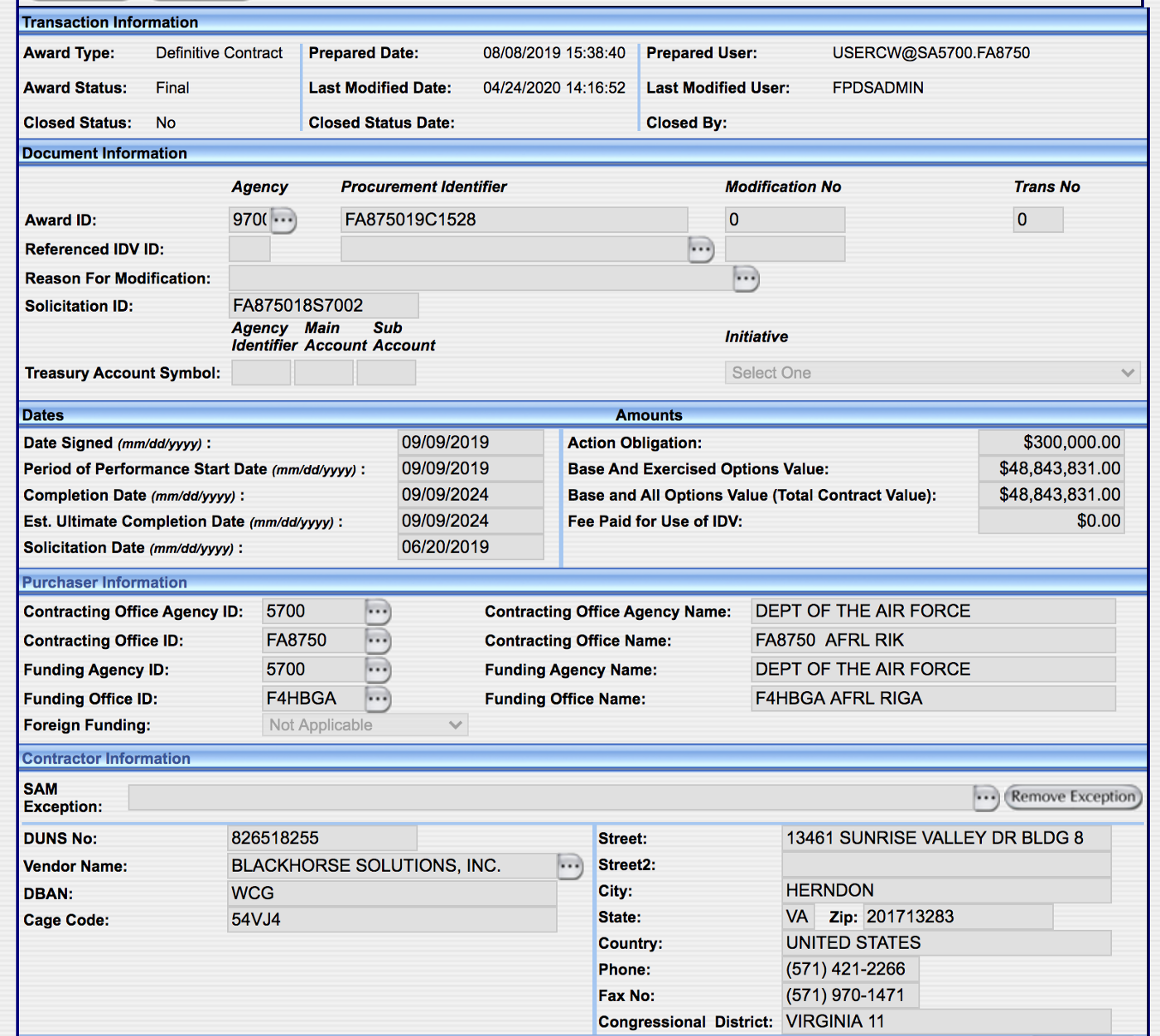Click the Referenced IDV ID lookup ellipsis
Viewport: 1160px width, 1036px height.
pos(701,249)
